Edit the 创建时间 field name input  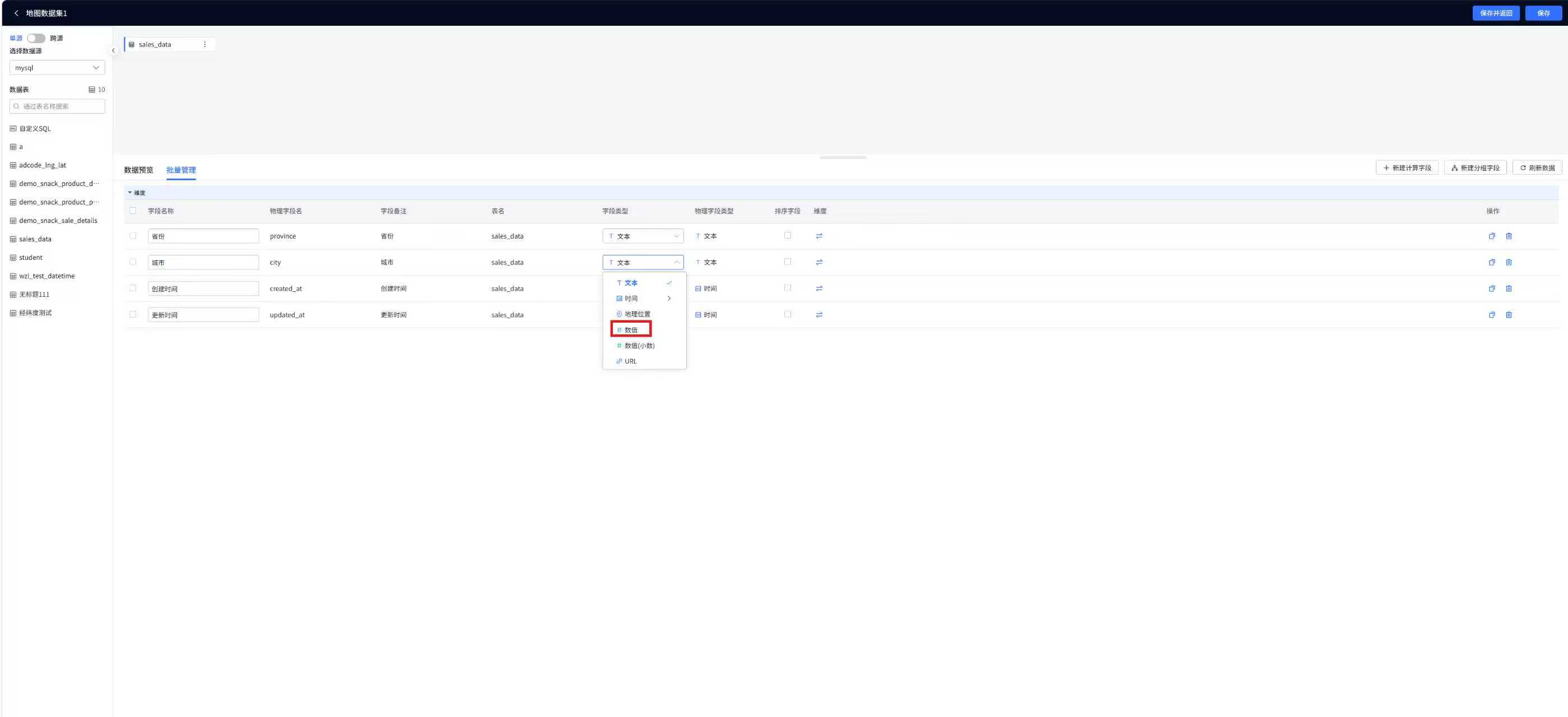click(203, 288)
